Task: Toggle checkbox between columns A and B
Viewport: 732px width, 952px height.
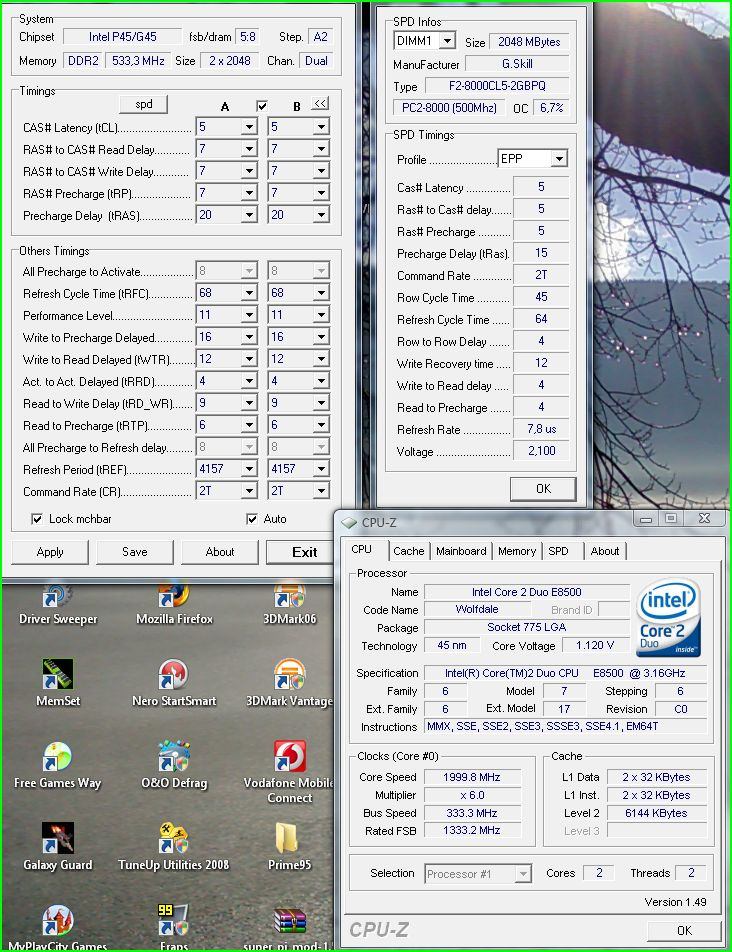Action: (x=262, y=106)
